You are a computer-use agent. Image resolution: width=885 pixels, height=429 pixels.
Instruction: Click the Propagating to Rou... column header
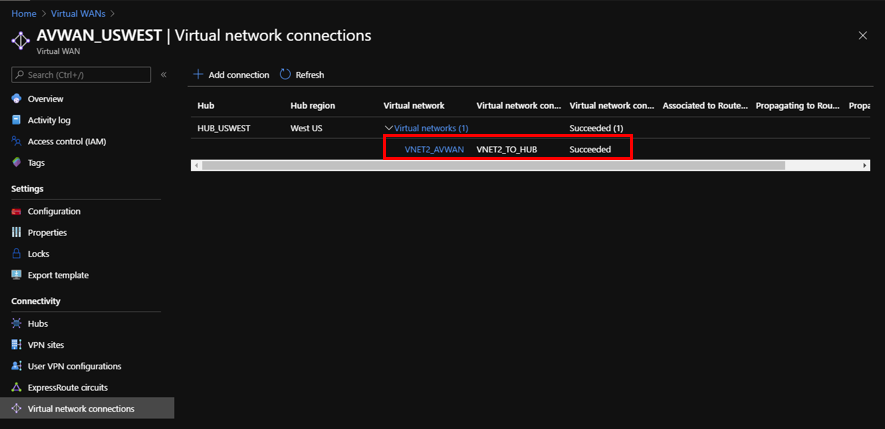[x=798, y=106]
